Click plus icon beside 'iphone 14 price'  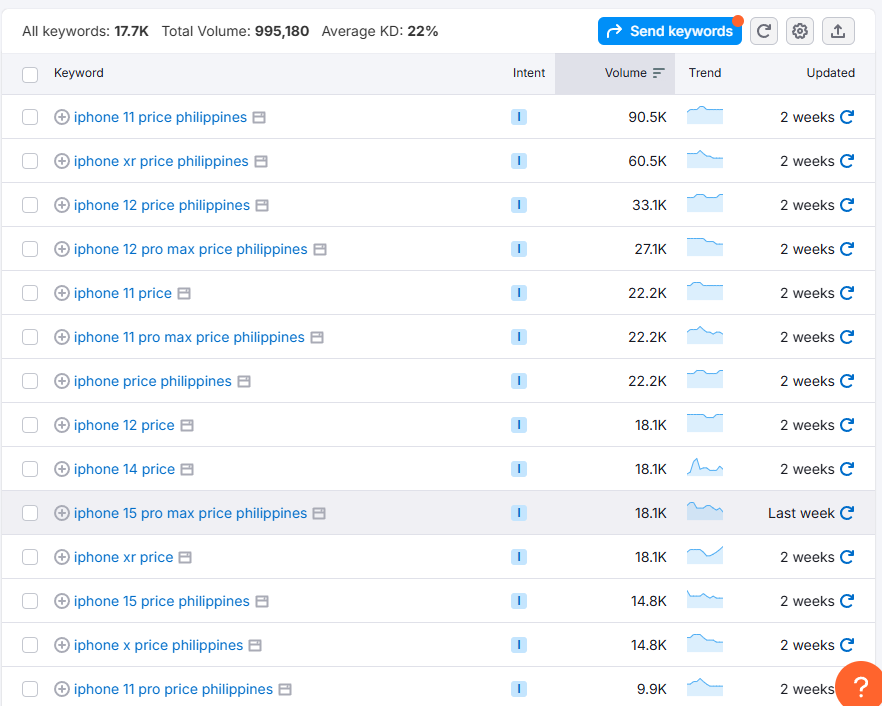pyautogui.click(x=61, y=469)
